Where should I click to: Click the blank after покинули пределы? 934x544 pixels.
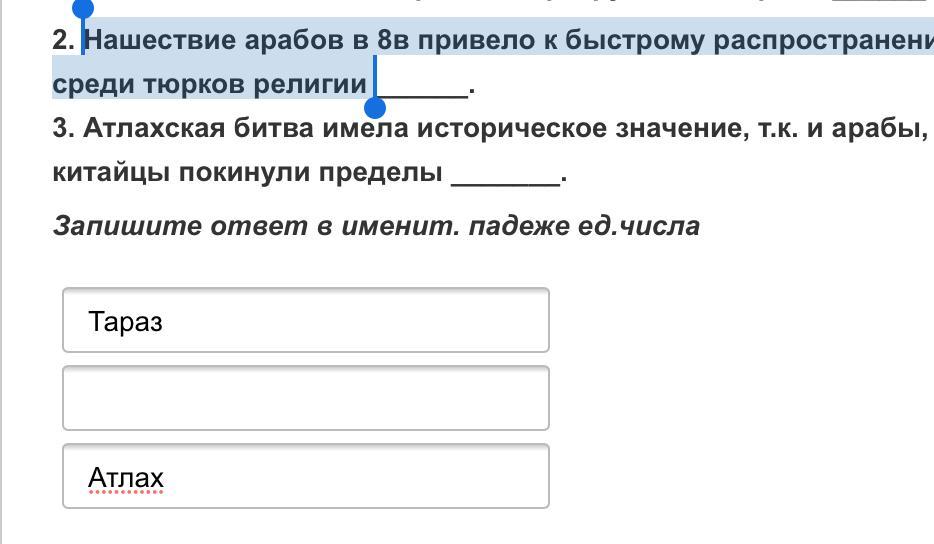coord(505,173)
